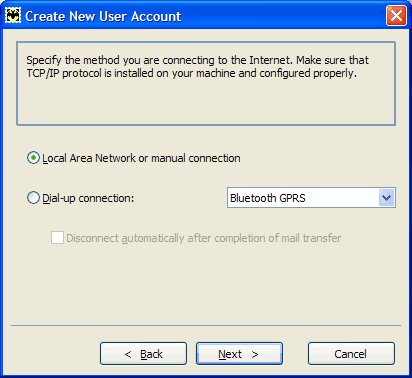Click the instruction text about TCP/IP protocol

point(197,67)
